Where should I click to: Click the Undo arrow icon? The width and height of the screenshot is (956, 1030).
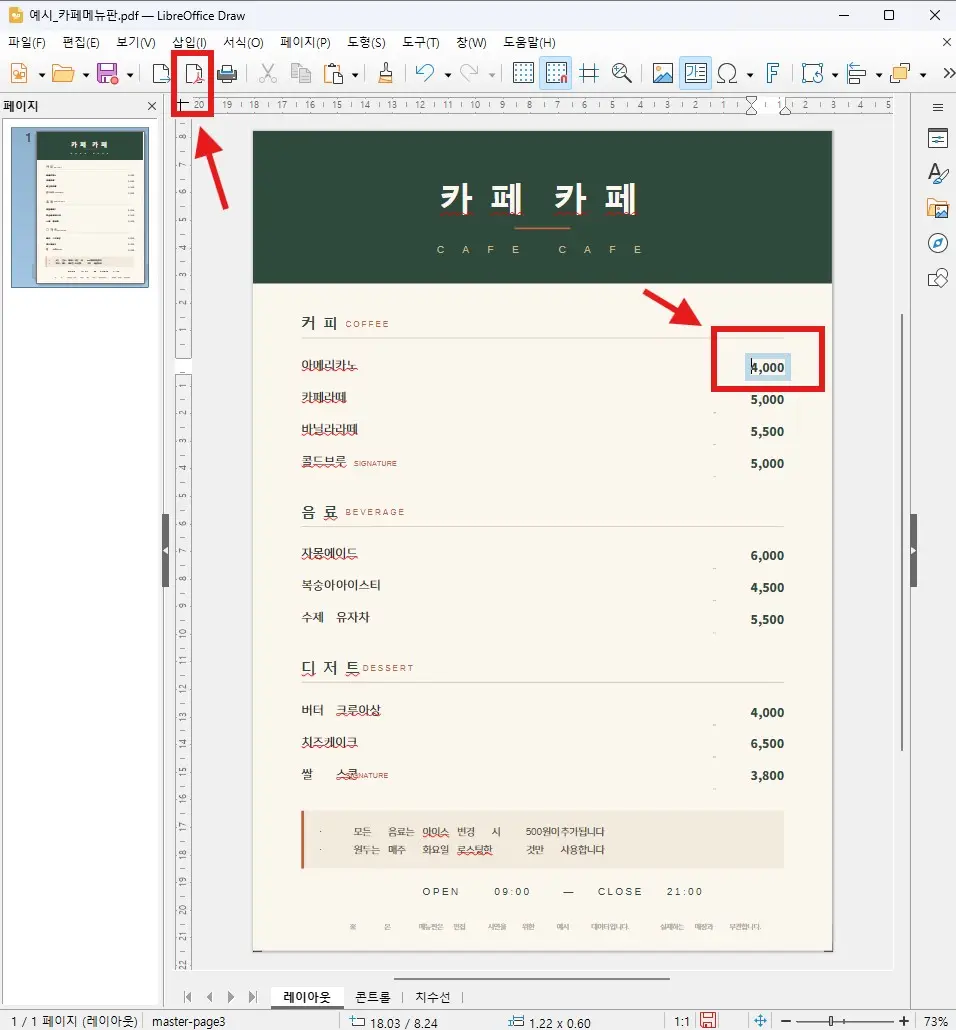point(424,73)
